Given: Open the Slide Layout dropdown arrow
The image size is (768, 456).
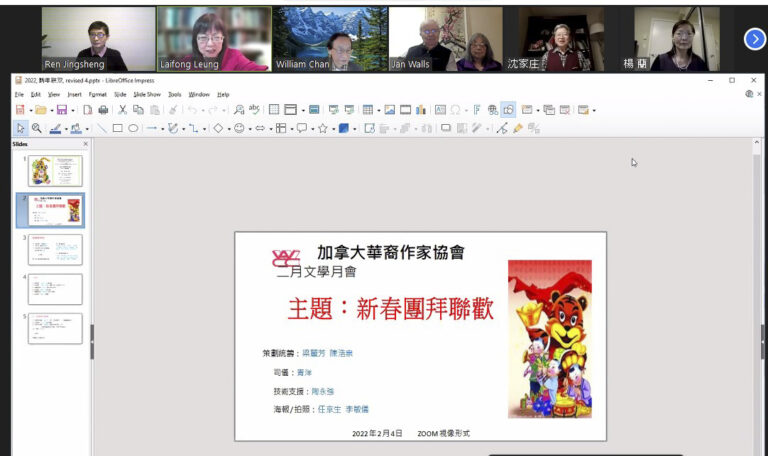Looking at the screenshot, I should pyautogui.click(x=594, y=110).
